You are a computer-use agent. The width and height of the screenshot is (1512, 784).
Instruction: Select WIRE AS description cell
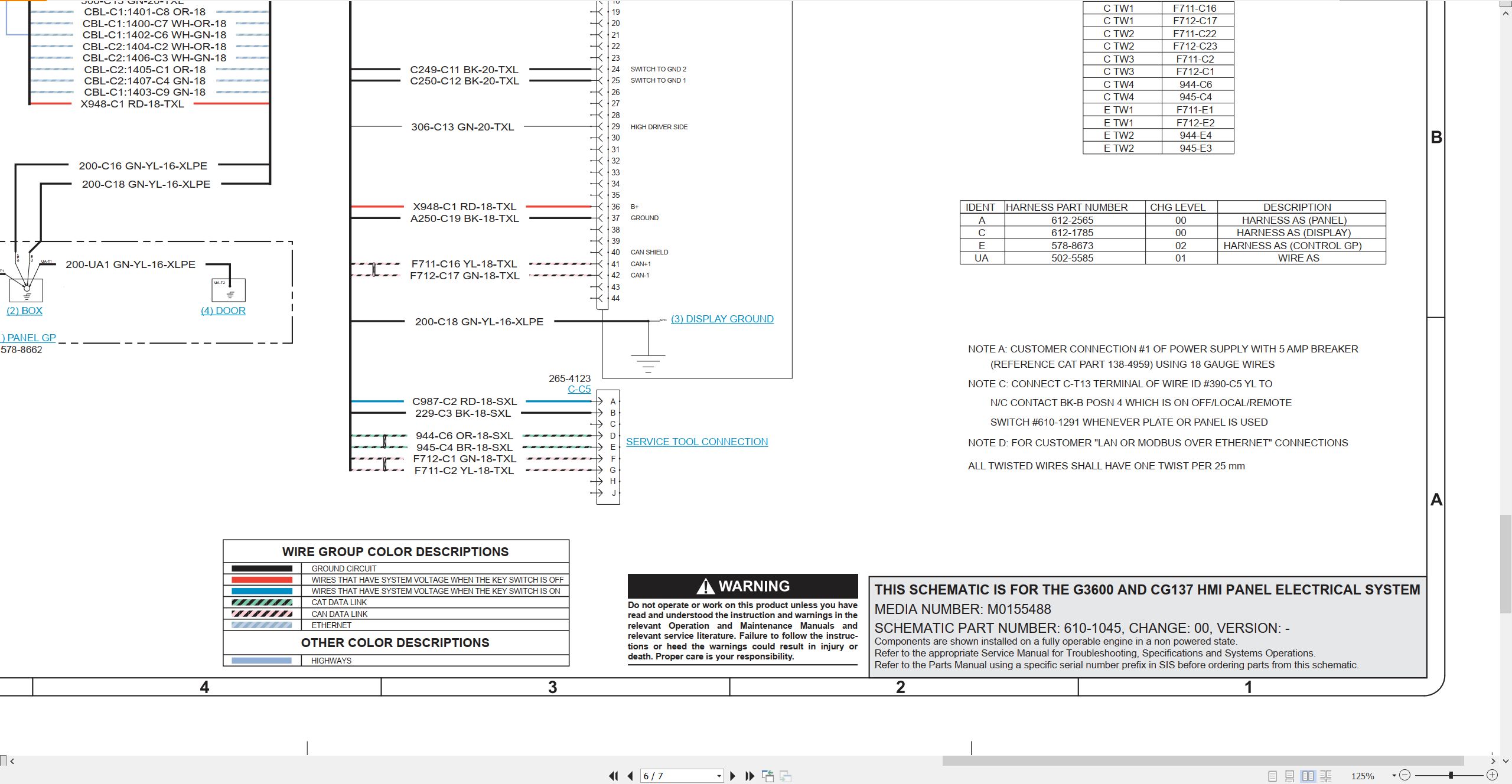point(1298,258)
